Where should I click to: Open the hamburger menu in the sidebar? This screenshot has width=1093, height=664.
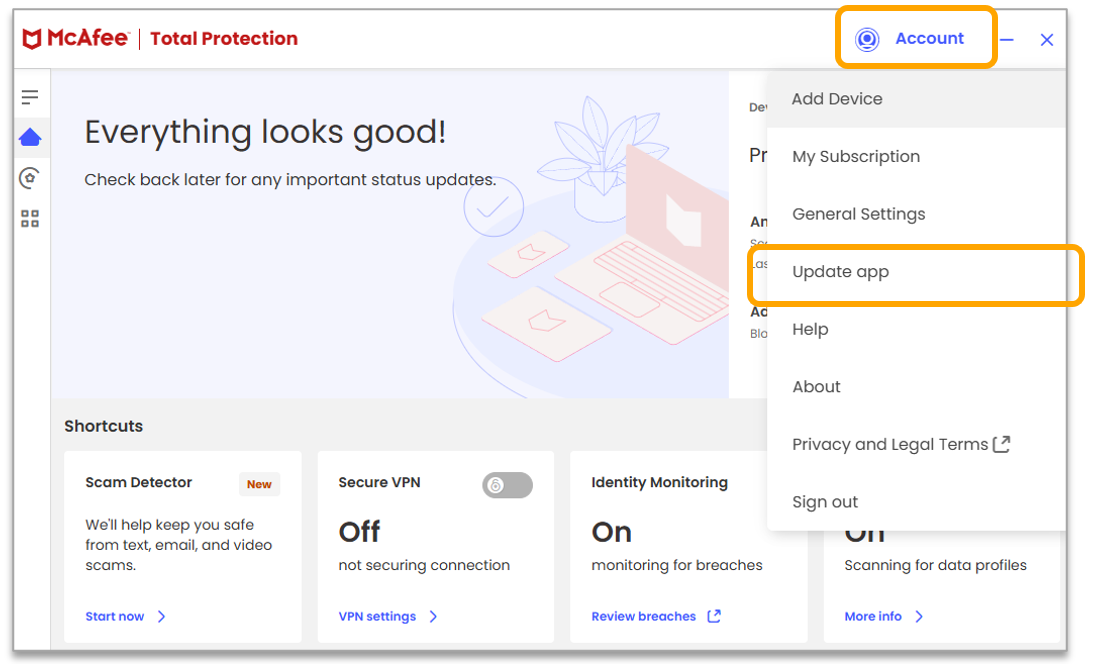point(30,97)
